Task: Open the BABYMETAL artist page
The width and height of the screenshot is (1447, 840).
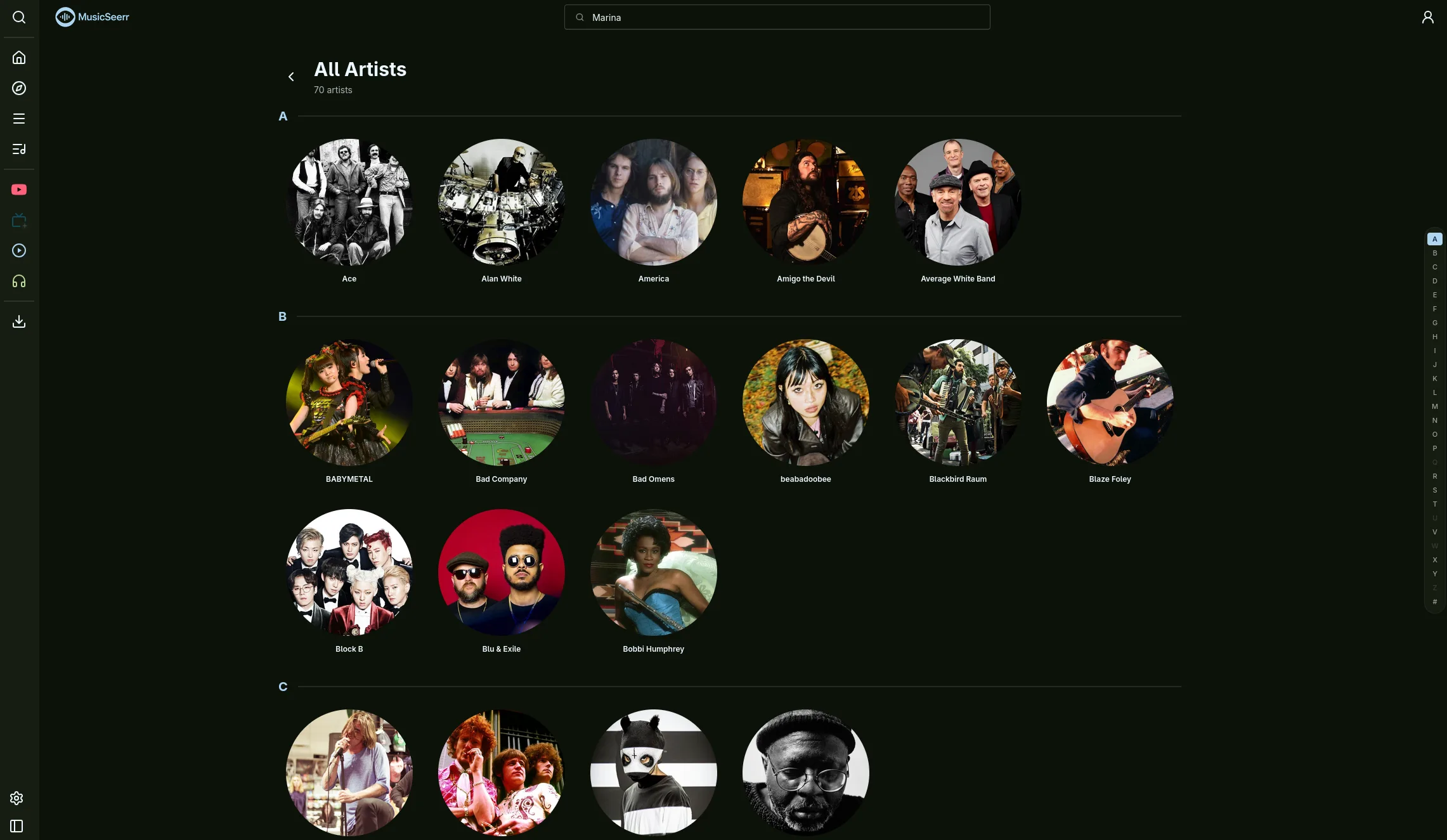Action: 349,403
